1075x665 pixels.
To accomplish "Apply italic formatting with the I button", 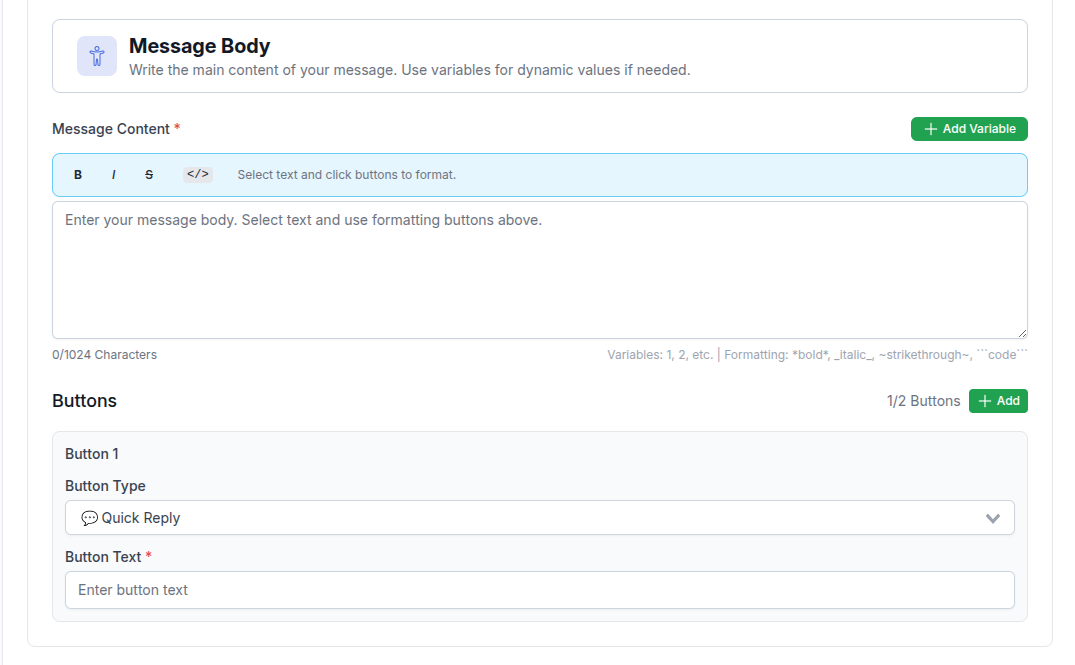I will tap(113, 175).
